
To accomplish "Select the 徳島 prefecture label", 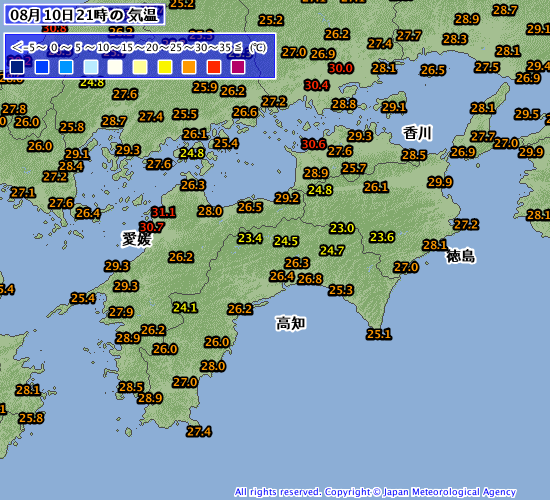I will [x=461, y=256].
